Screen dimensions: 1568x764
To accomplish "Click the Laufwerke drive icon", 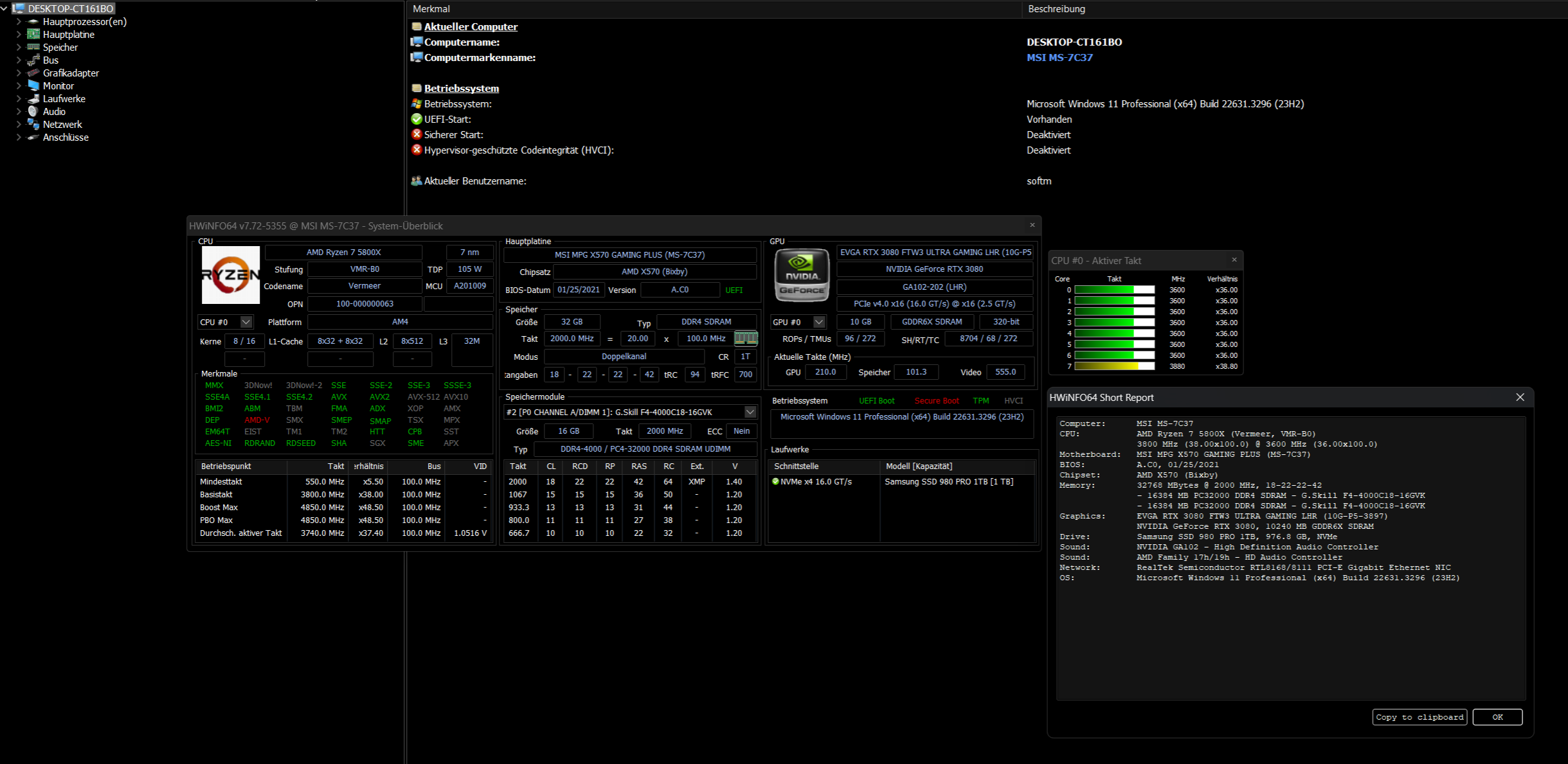I will pos(33,98).
